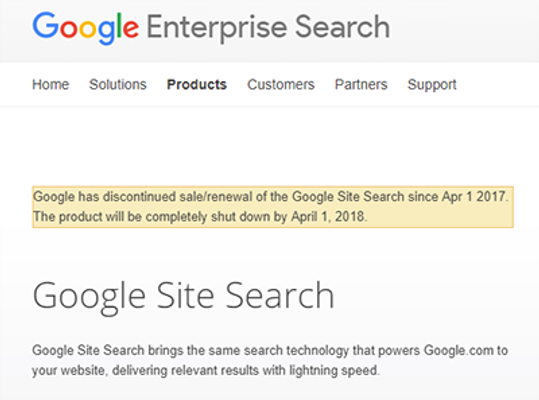The width and height of the screenshot is (539, 400).
Task: Click the Enterprise word in header
Action: pyautogui.click(x=217, y=28)
